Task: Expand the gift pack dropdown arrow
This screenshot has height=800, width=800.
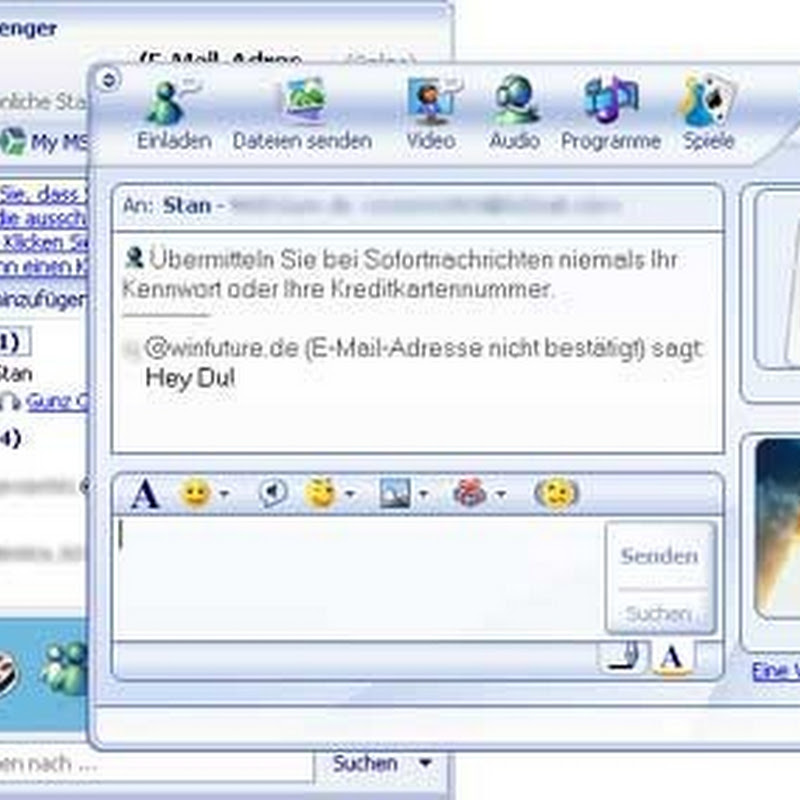Action: (x=501, y=493)
